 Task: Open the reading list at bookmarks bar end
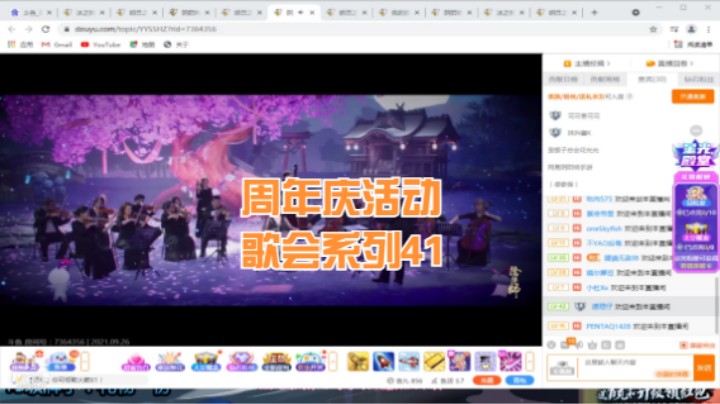pyautogui.click(x=693, y=45)
